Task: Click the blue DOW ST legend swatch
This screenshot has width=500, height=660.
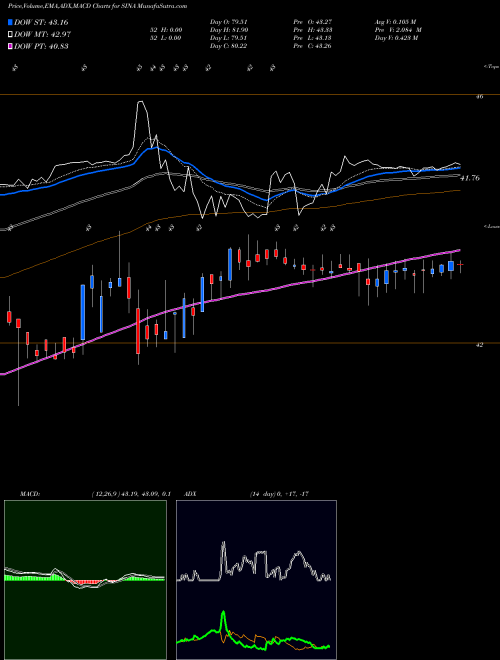Action: (x=10, y=23)
